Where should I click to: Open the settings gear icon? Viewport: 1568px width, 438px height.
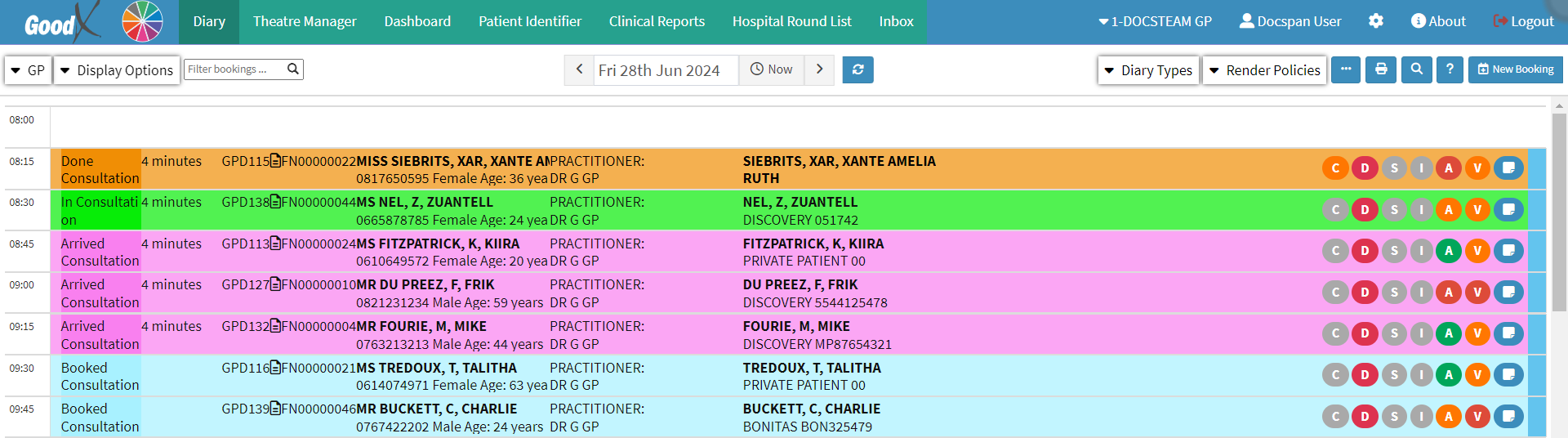coord(1376,21)
